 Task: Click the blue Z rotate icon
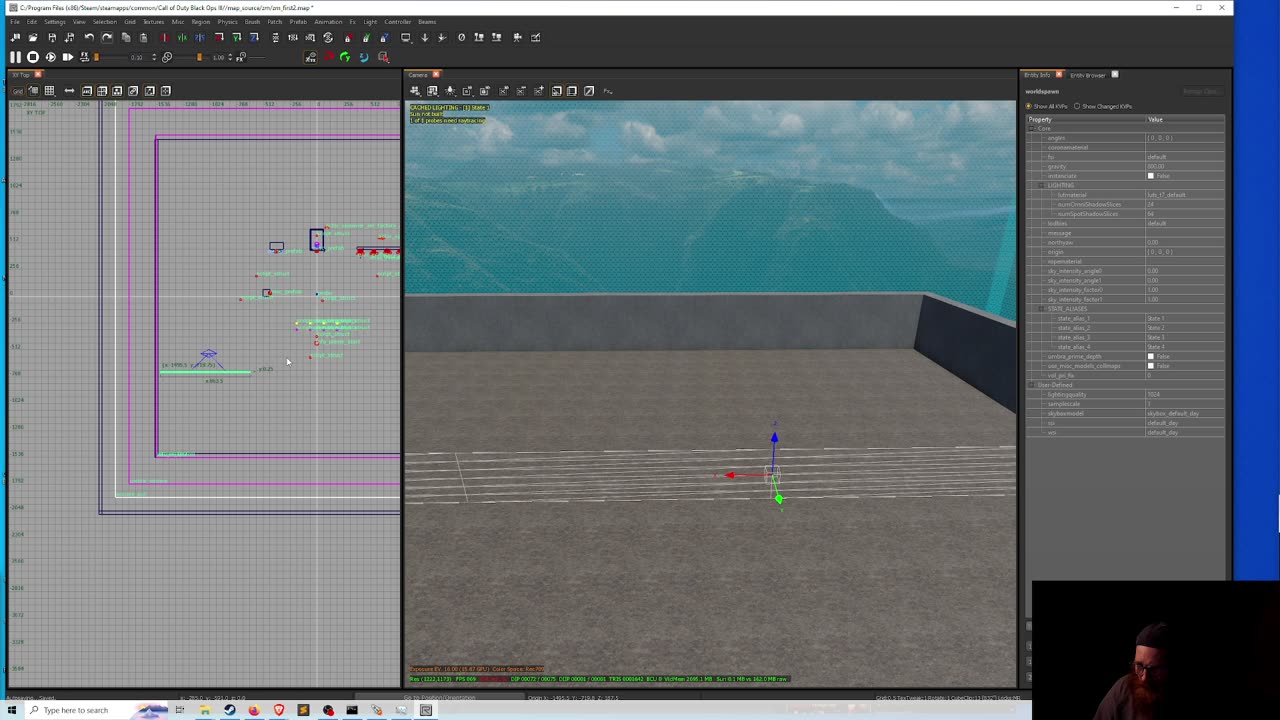click(x=255, y=37)
